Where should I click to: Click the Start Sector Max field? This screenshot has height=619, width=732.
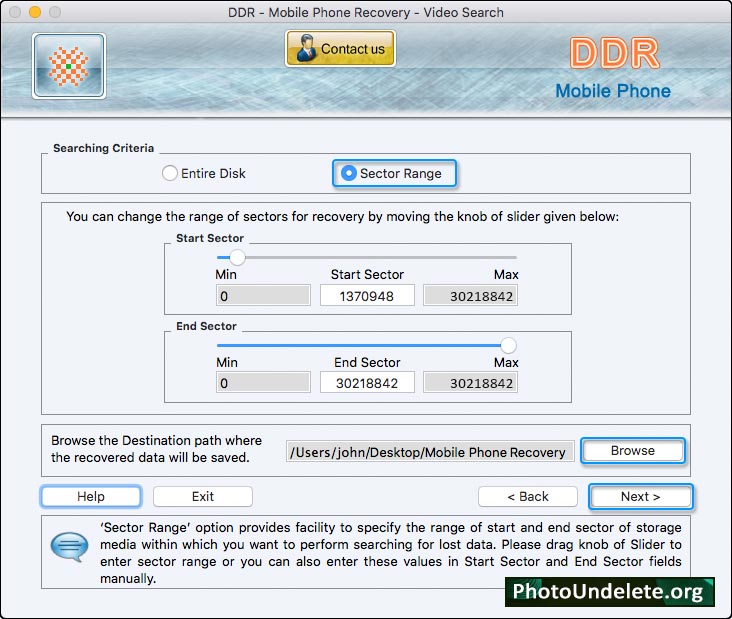point(471,296)
